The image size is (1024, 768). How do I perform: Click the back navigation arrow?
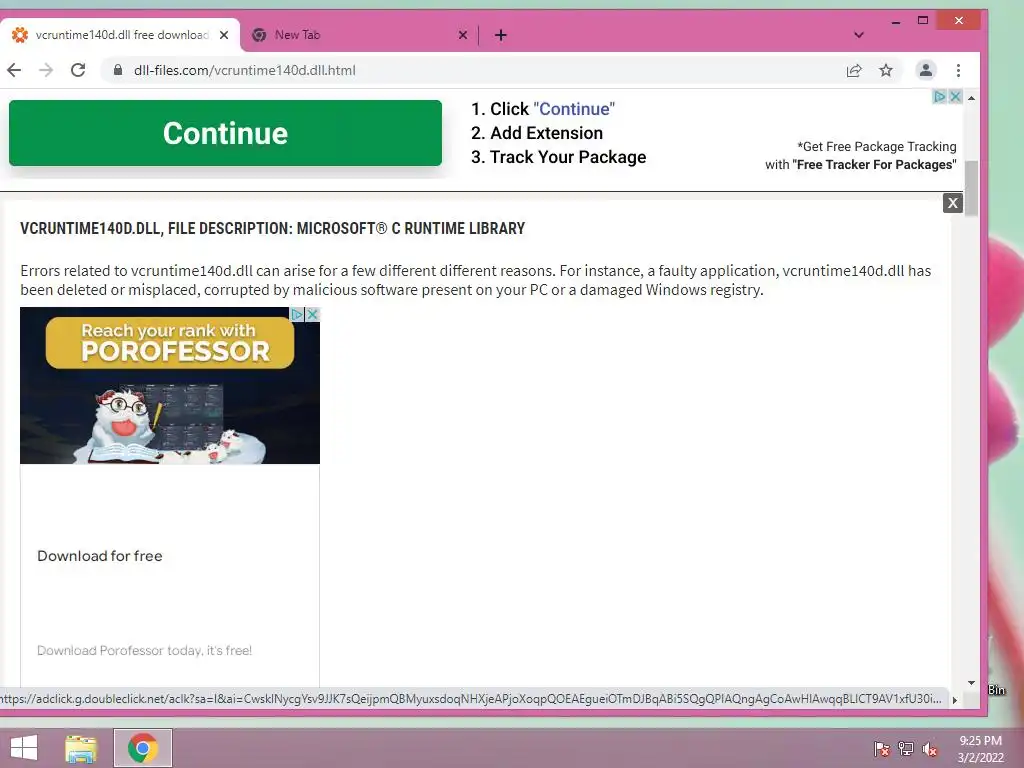tap(14, 70)
